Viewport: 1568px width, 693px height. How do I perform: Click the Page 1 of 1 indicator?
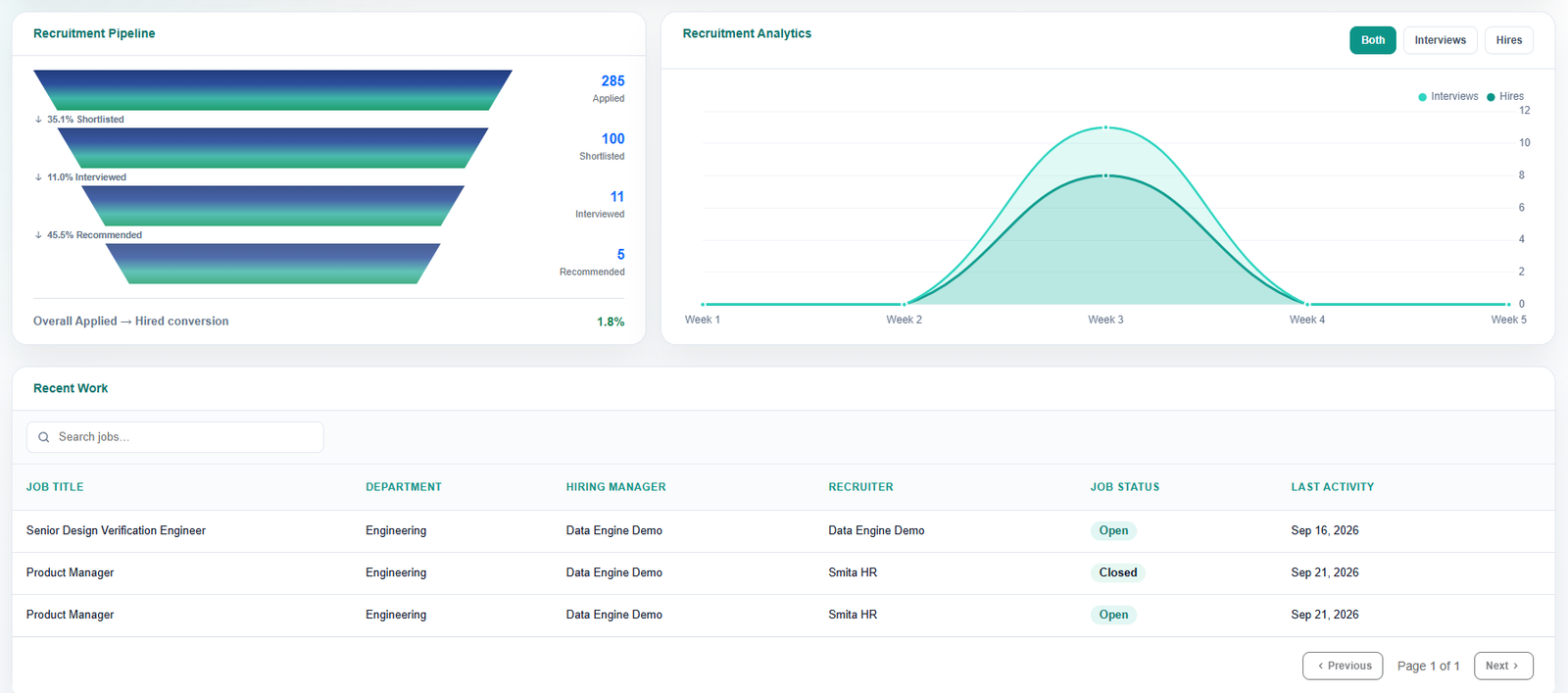[1428, 666]
